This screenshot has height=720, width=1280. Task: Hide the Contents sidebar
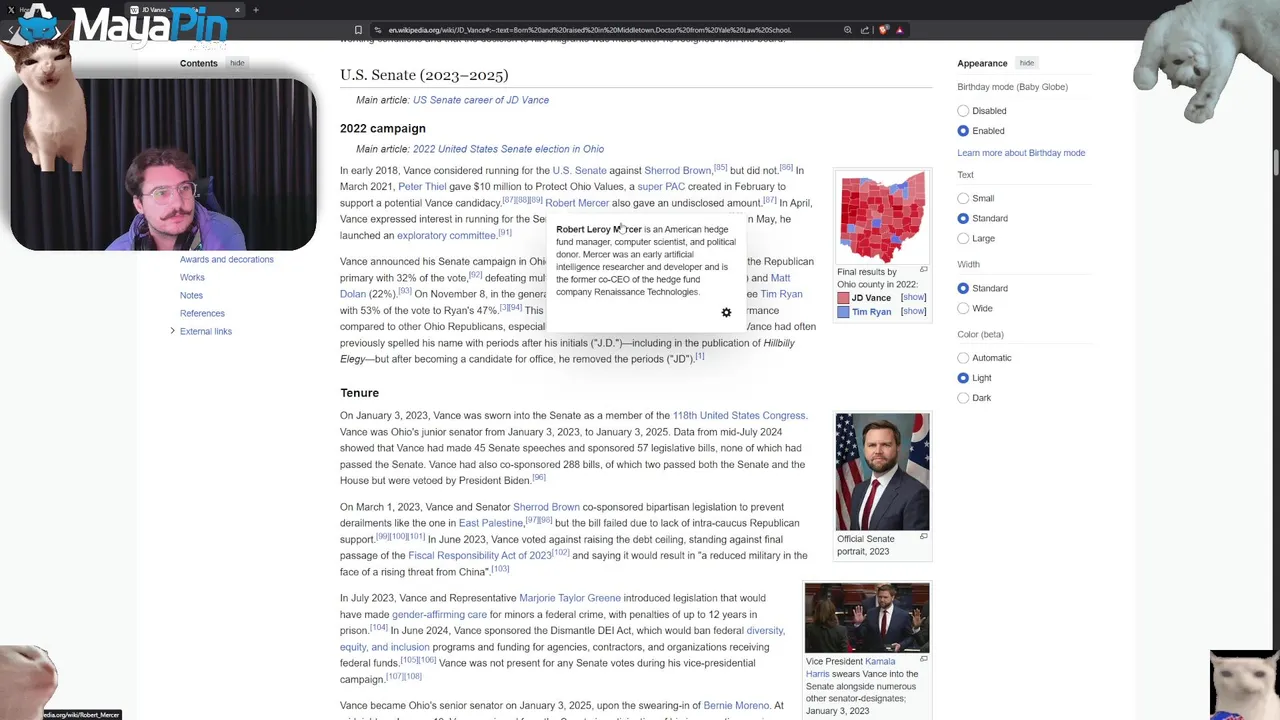[237, 63]
